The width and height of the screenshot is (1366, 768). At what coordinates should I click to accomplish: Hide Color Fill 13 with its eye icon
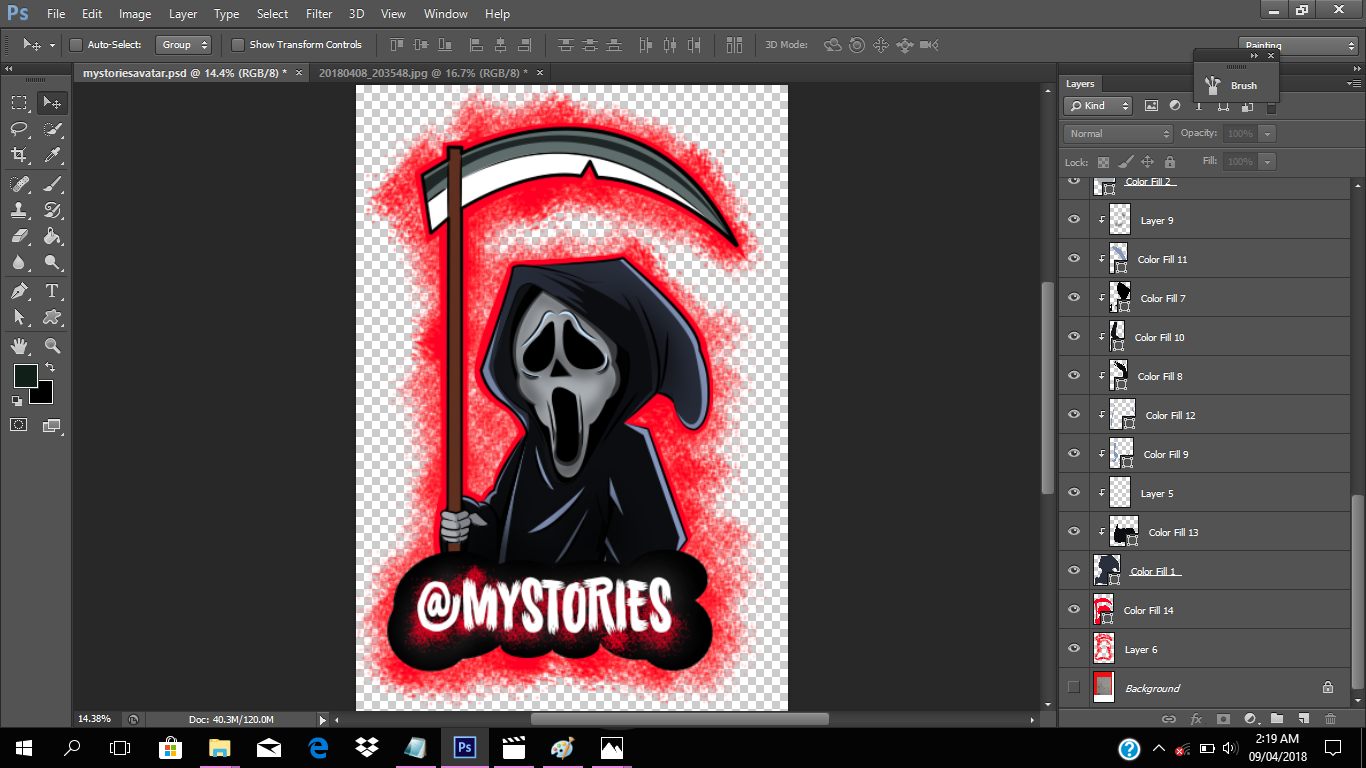[1074, 531]
